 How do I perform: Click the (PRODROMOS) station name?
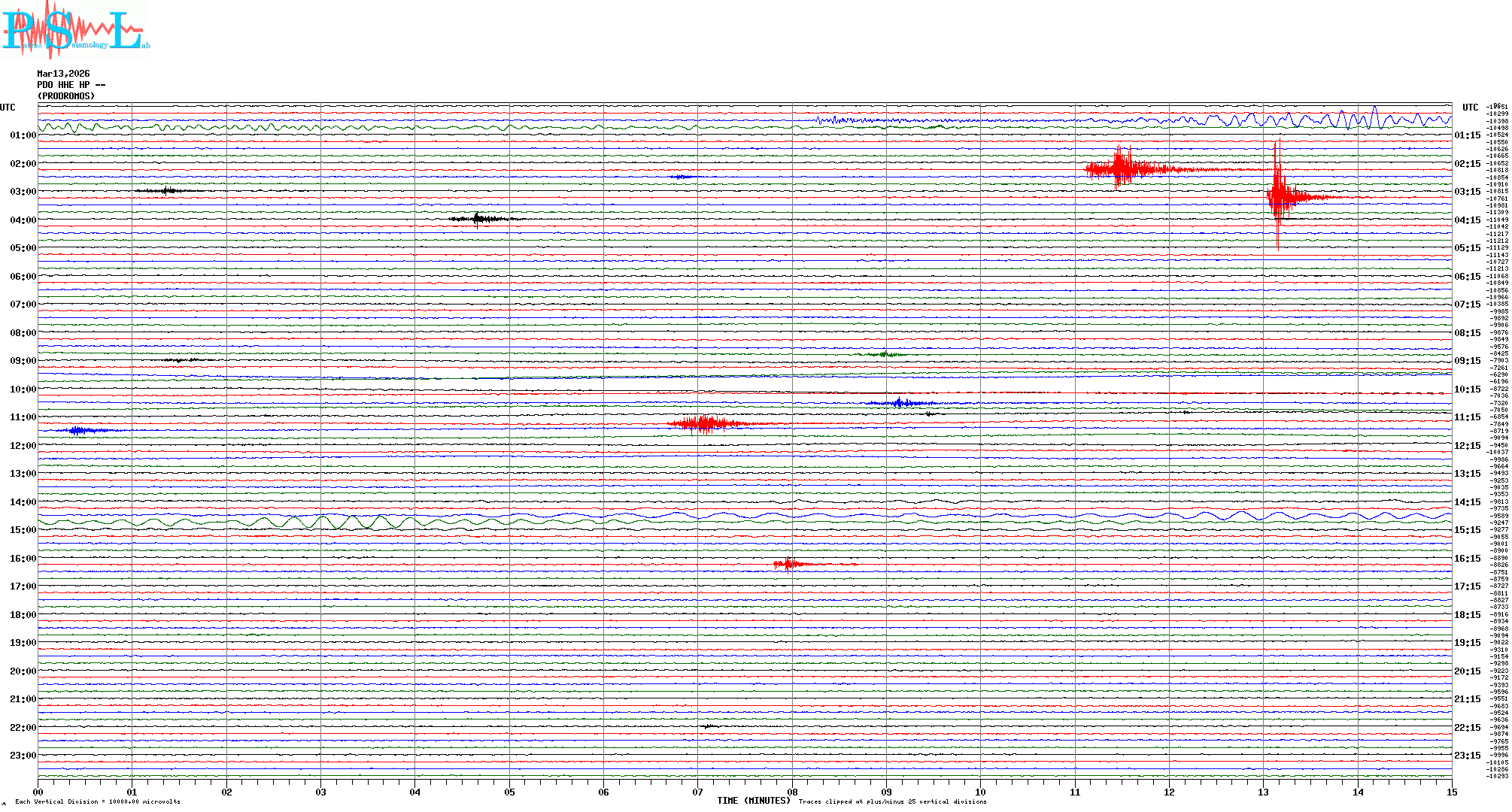tap(66, 96)
